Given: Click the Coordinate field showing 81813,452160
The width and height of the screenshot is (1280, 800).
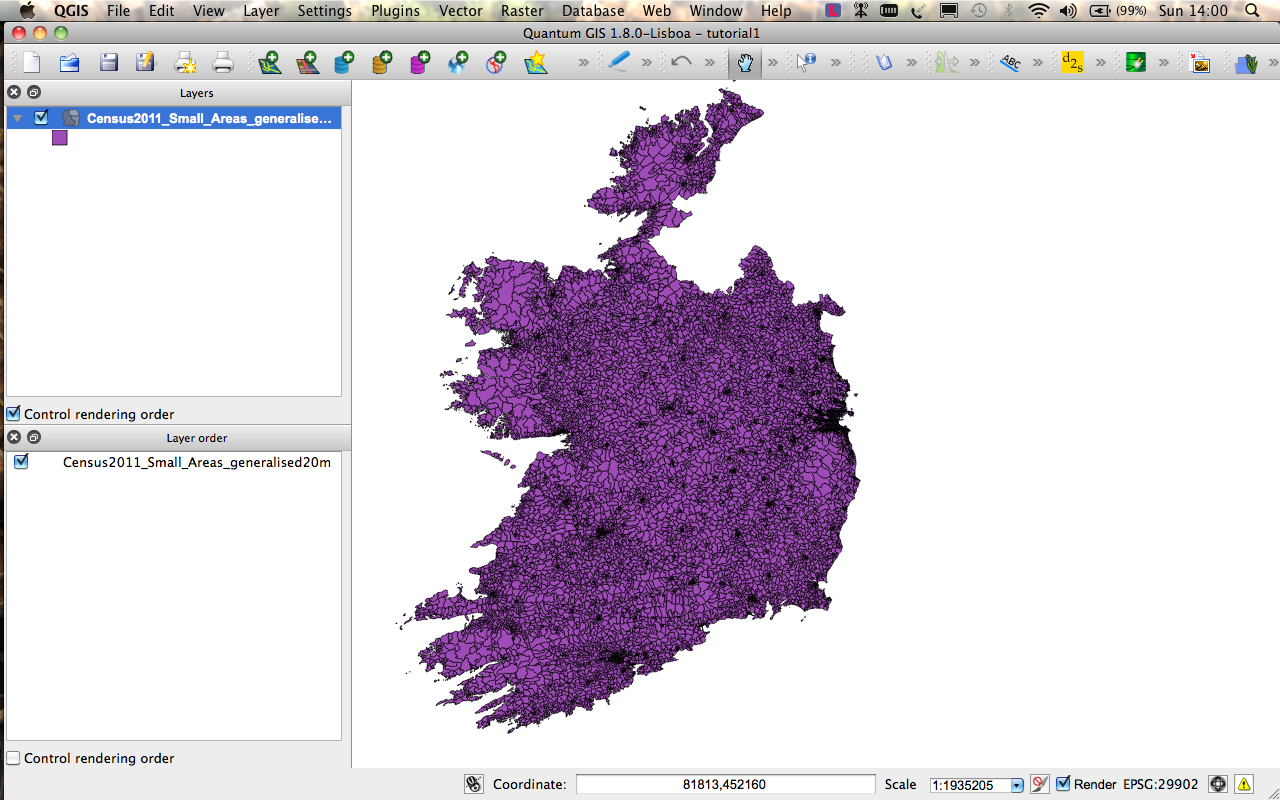Looking at the screenshot, I should (725, 784).
